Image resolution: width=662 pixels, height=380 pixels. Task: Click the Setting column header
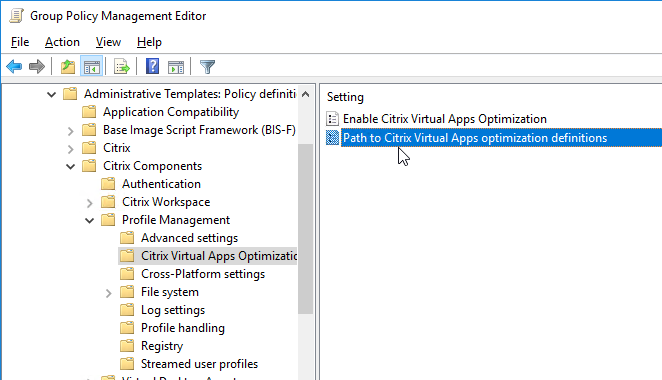click(x=345, y=97)
